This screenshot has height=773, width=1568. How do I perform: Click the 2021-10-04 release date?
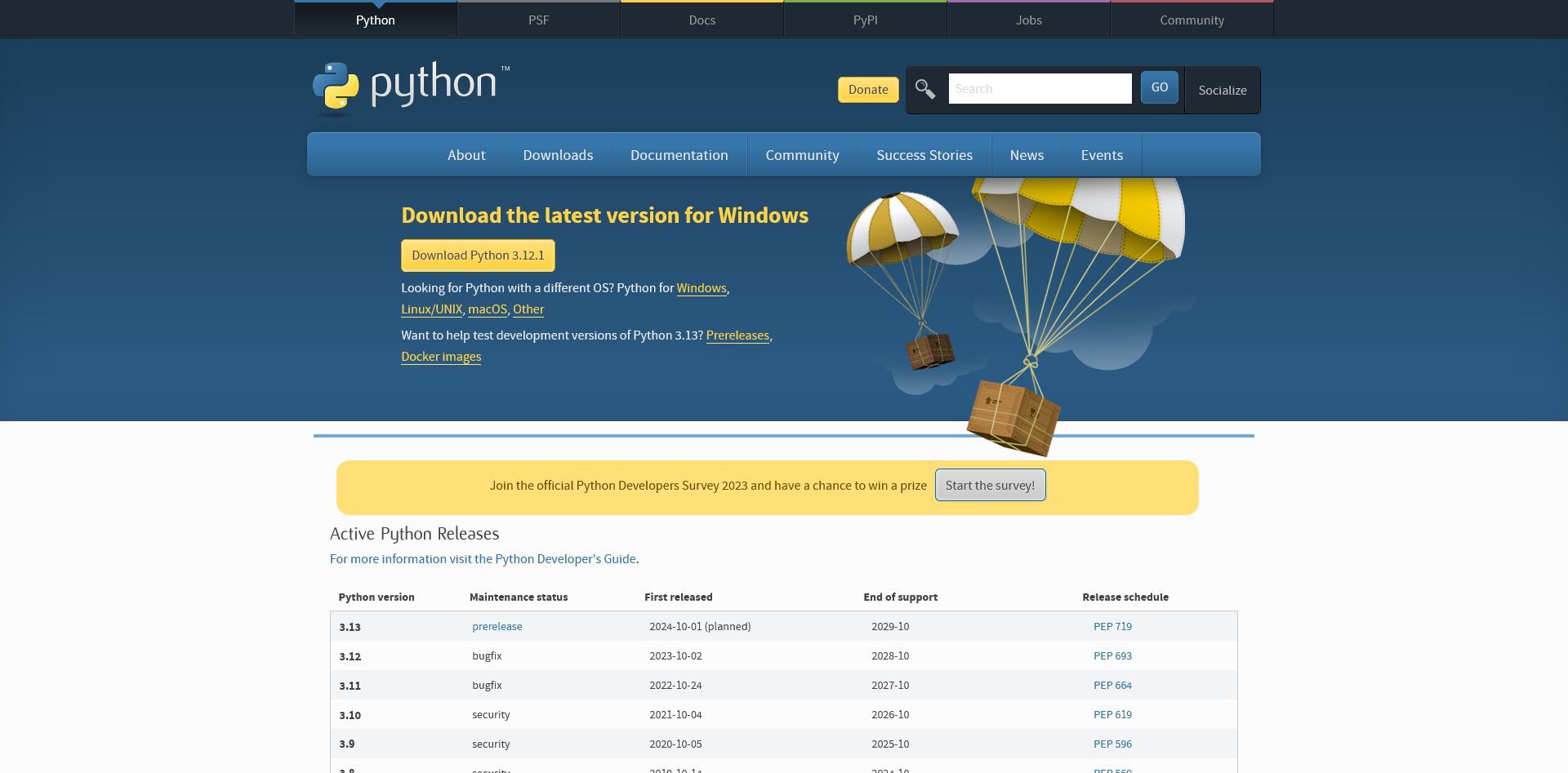tap(675, 715)
